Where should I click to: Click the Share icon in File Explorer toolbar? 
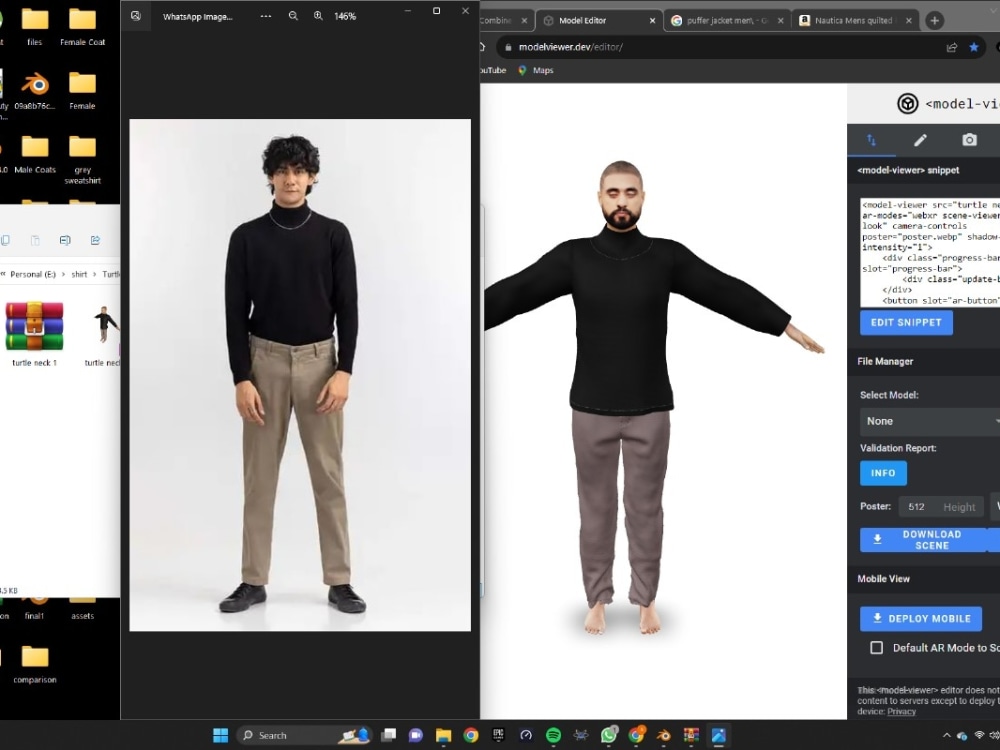coord(95,240)
